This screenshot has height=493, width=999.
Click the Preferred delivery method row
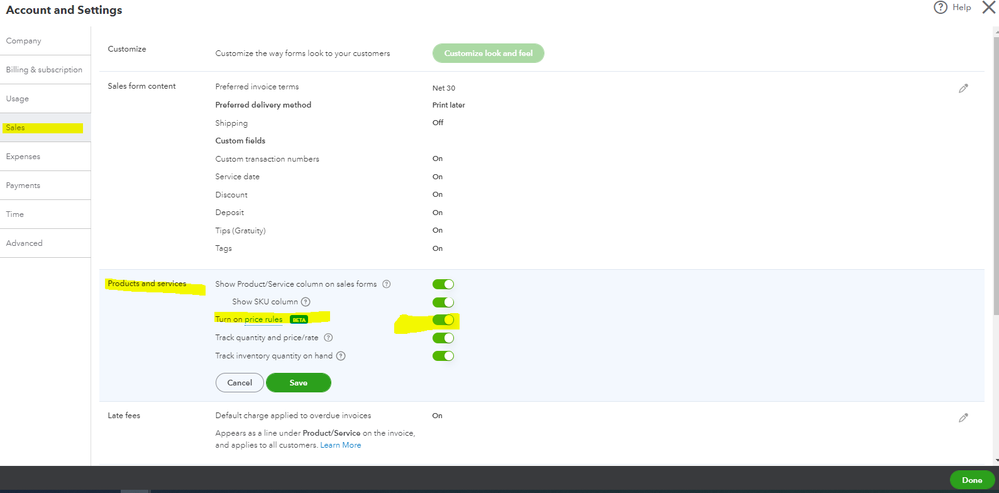340,105
